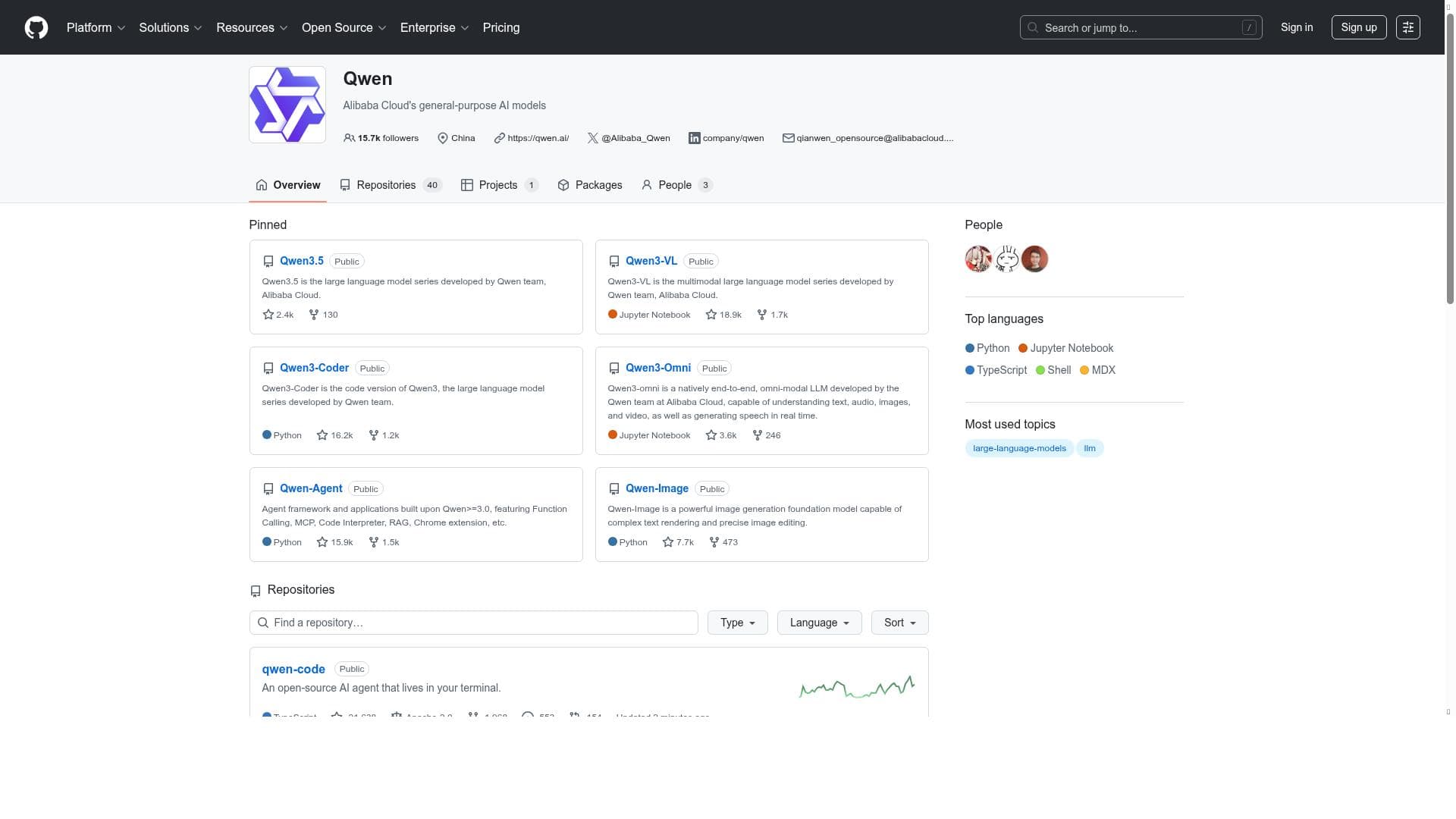Click the LinkedIn icon for company/qwen
This screenshot has width=1456, height=819.
694,138
